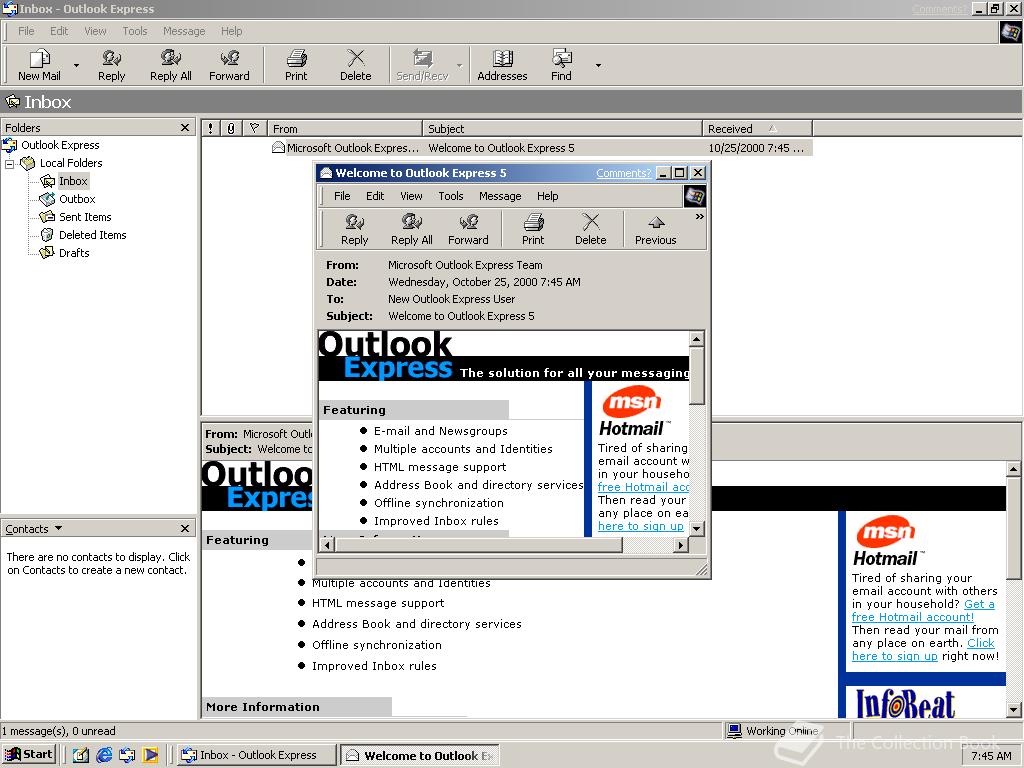1024x768 pixels.
Task: Click Show Desktop quick launch icon
Action: point(80,755)
